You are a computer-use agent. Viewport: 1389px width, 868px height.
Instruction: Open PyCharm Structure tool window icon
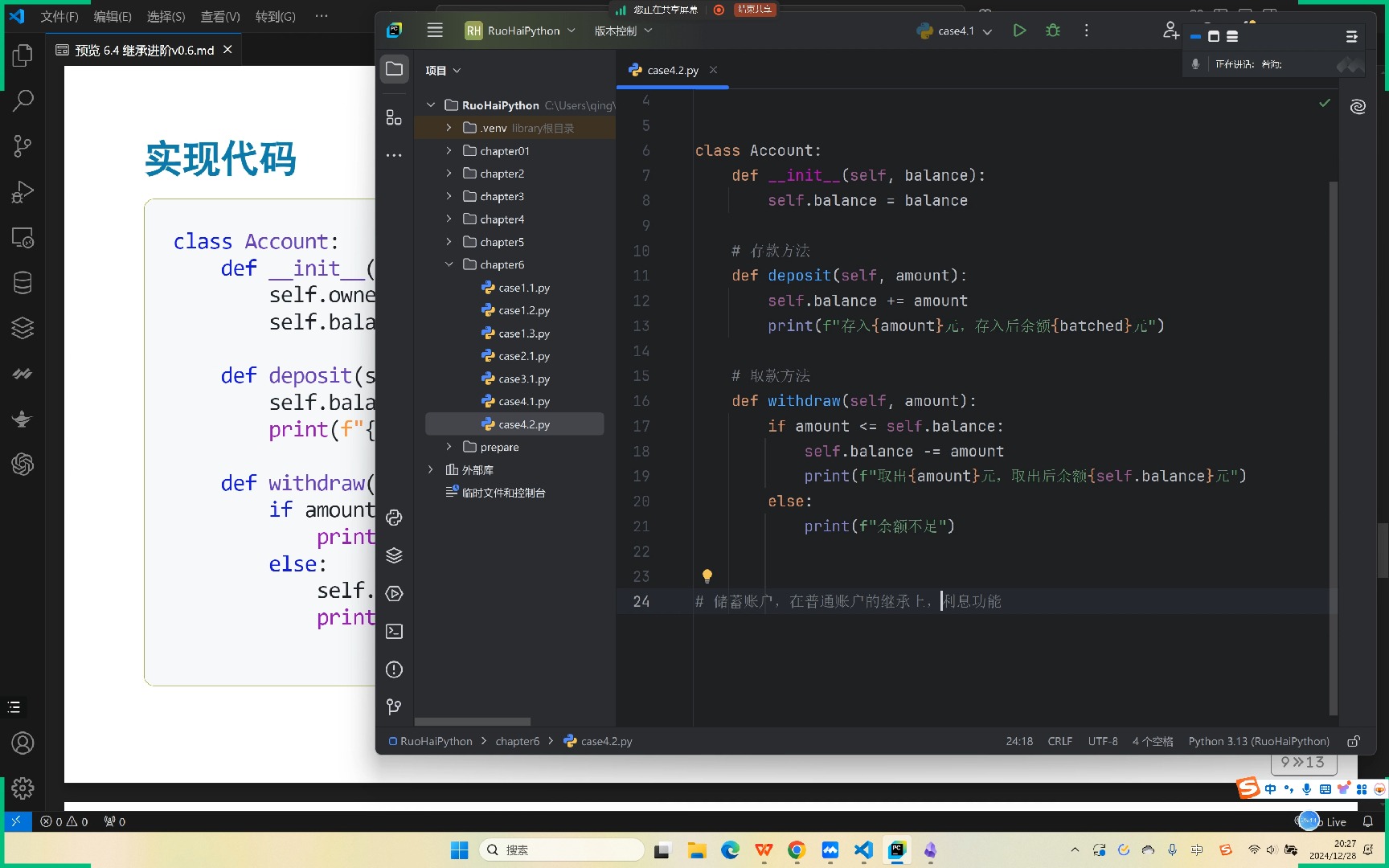(x=394, y=117)
